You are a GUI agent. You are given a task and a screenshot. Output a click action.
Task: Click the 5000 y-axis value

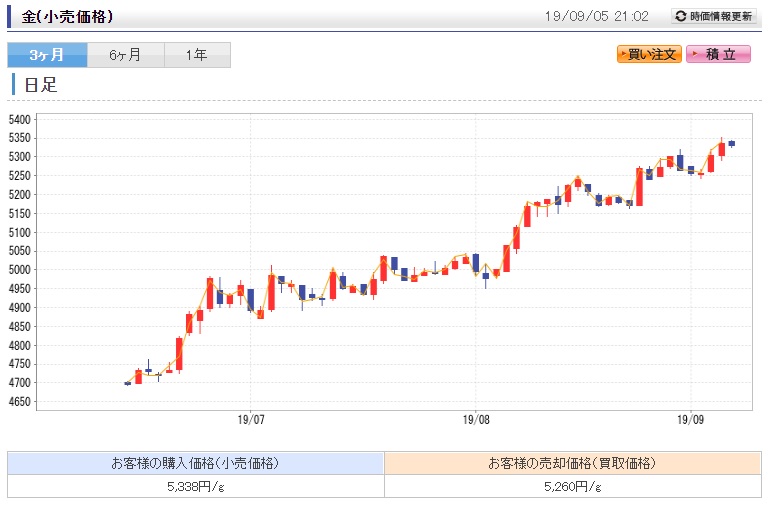click(20, 270)
